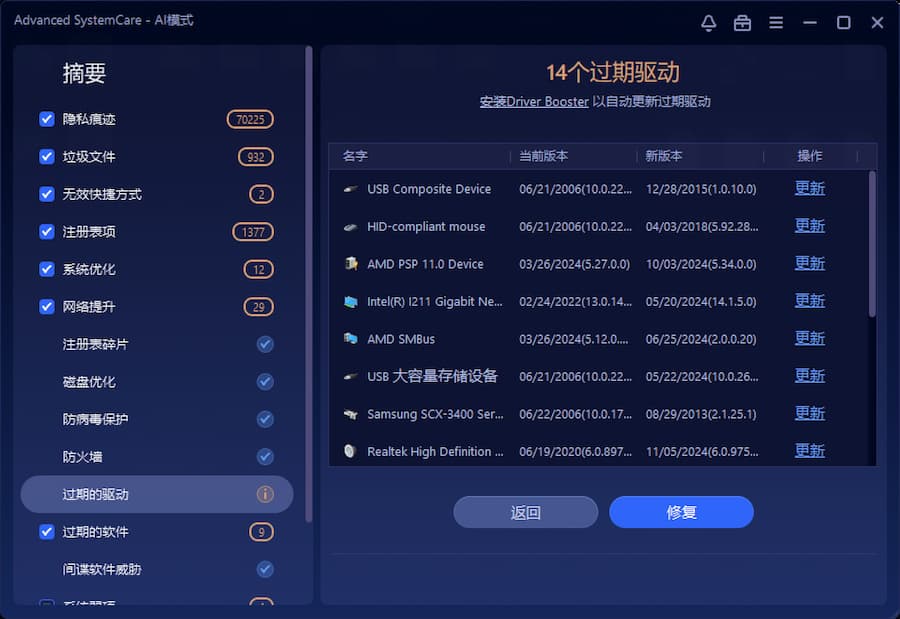Uncheck the 过期的软件 checkbox

(x=46, y=532)
